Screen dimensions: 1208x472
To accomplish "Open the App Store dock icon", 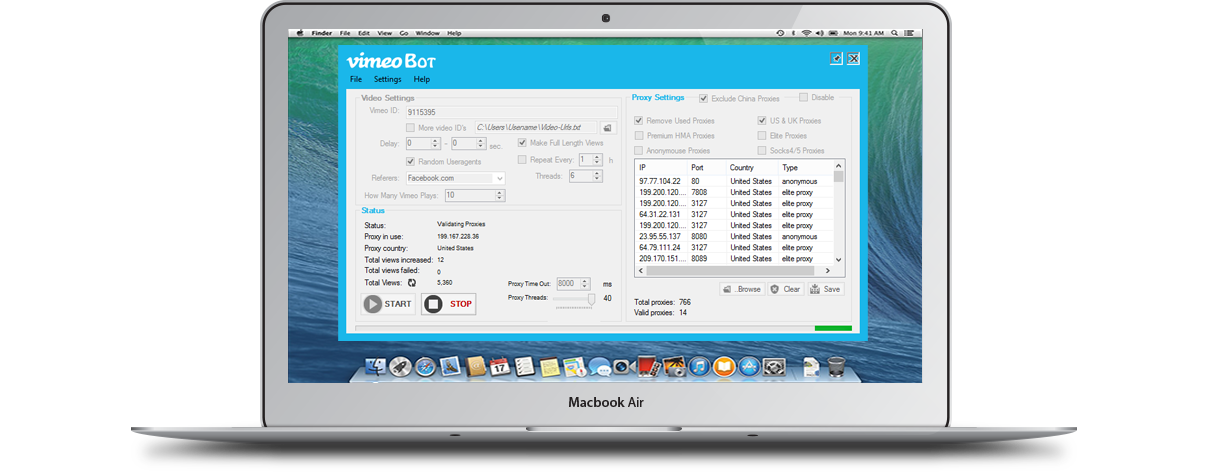I will point(749,367).
